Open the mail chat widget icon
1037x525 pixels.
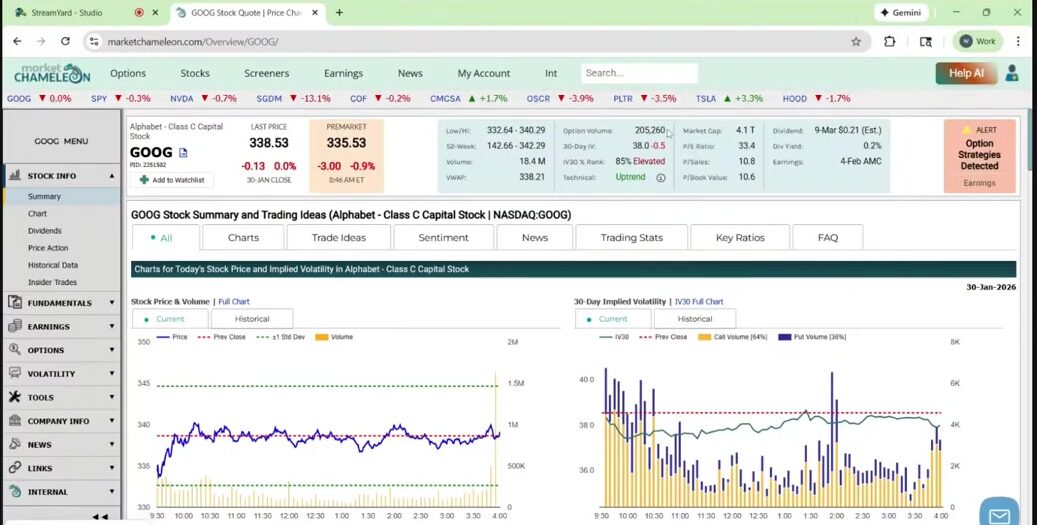click(x=999, y=514)
